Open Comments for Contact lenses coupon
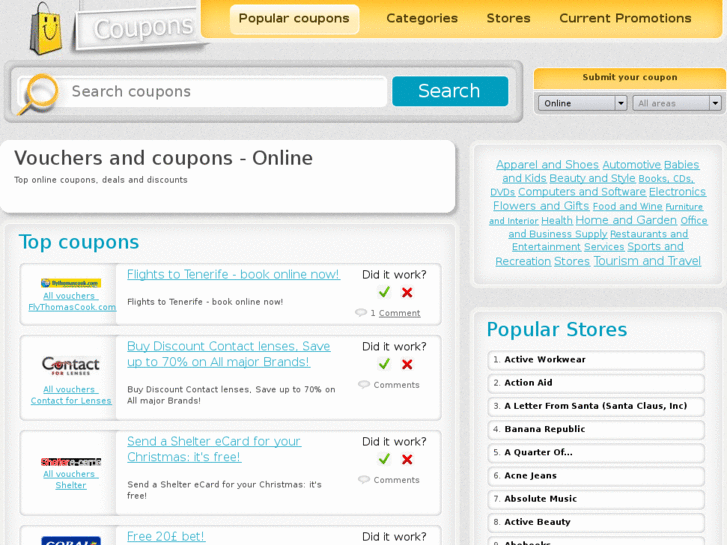Image resolution: width=727 pixels, height=545 pixels. (396, 385)
